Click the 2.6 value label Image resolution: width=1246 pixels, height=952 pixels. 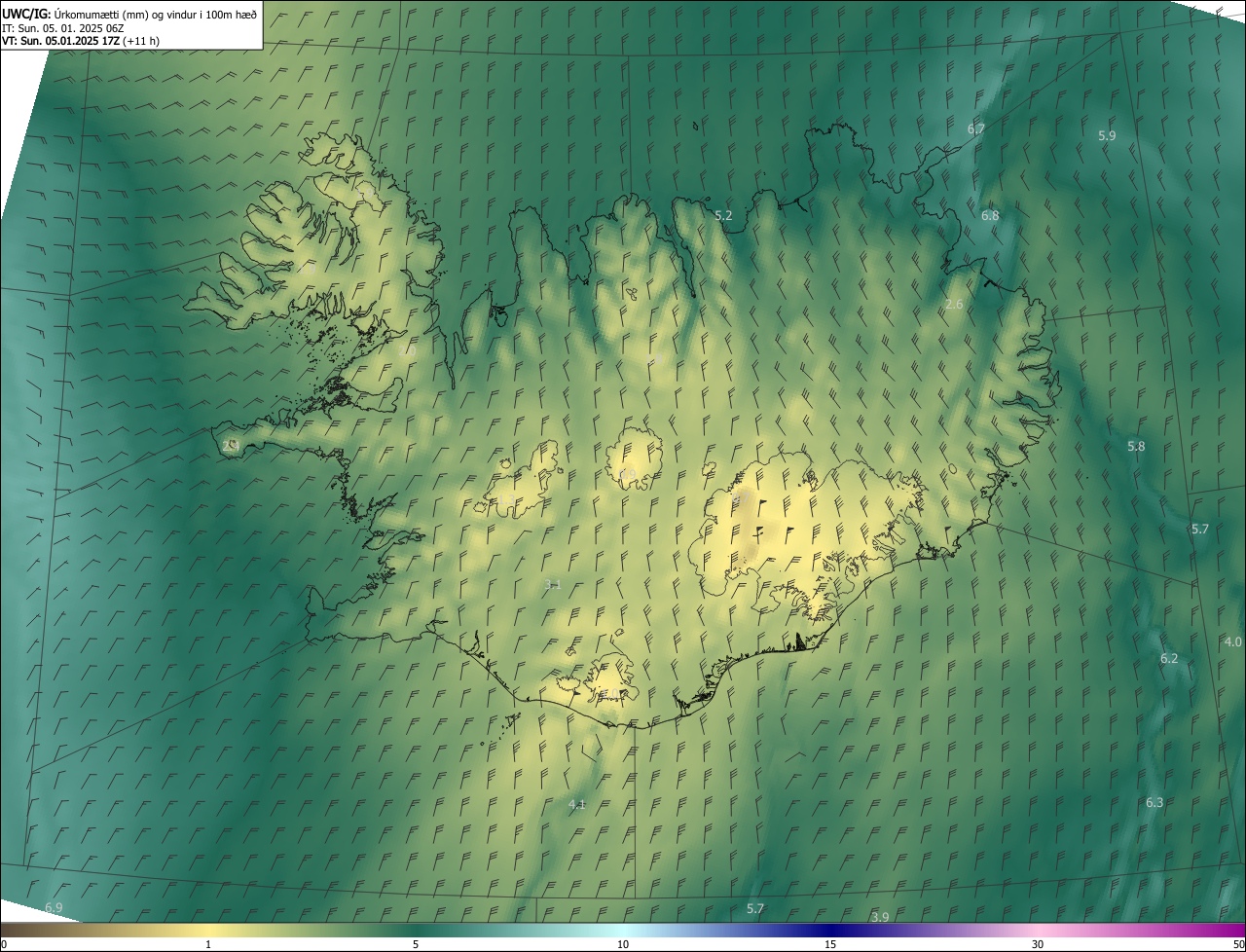pyautogui.click(x=954, y=305)
